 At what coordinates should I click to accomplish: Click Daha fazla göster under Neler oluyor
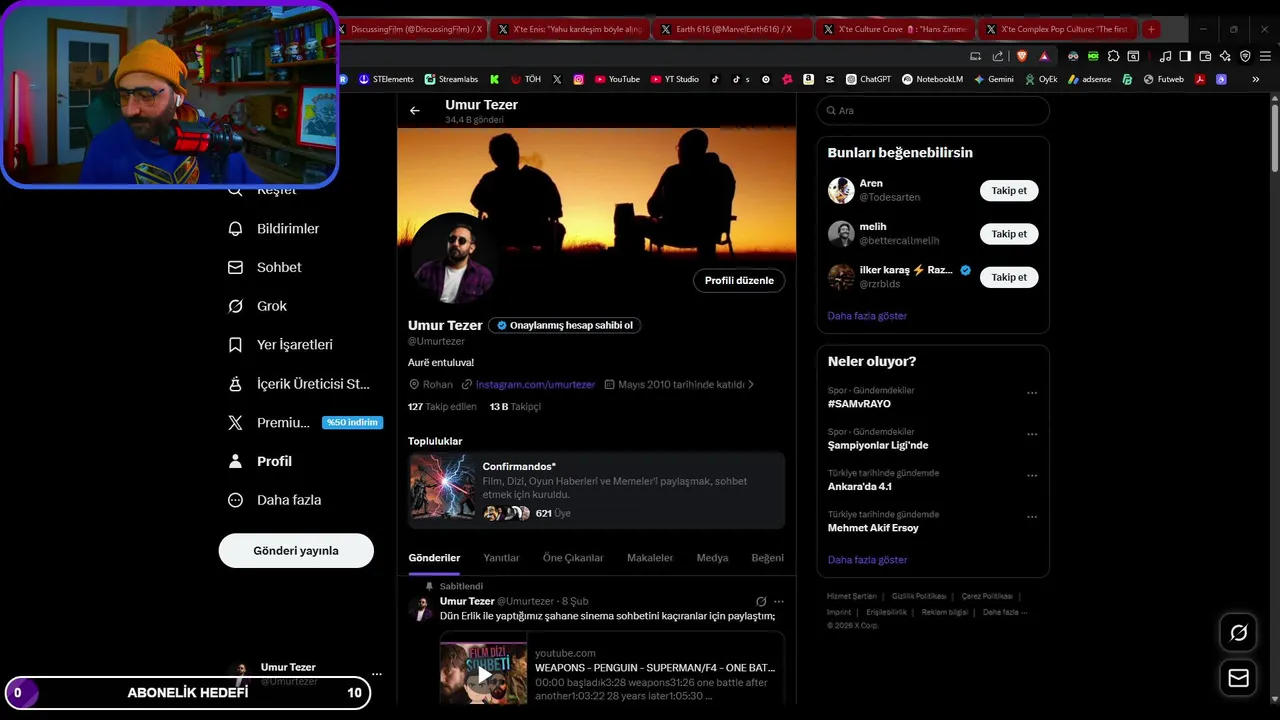click(x=867, y=560)
